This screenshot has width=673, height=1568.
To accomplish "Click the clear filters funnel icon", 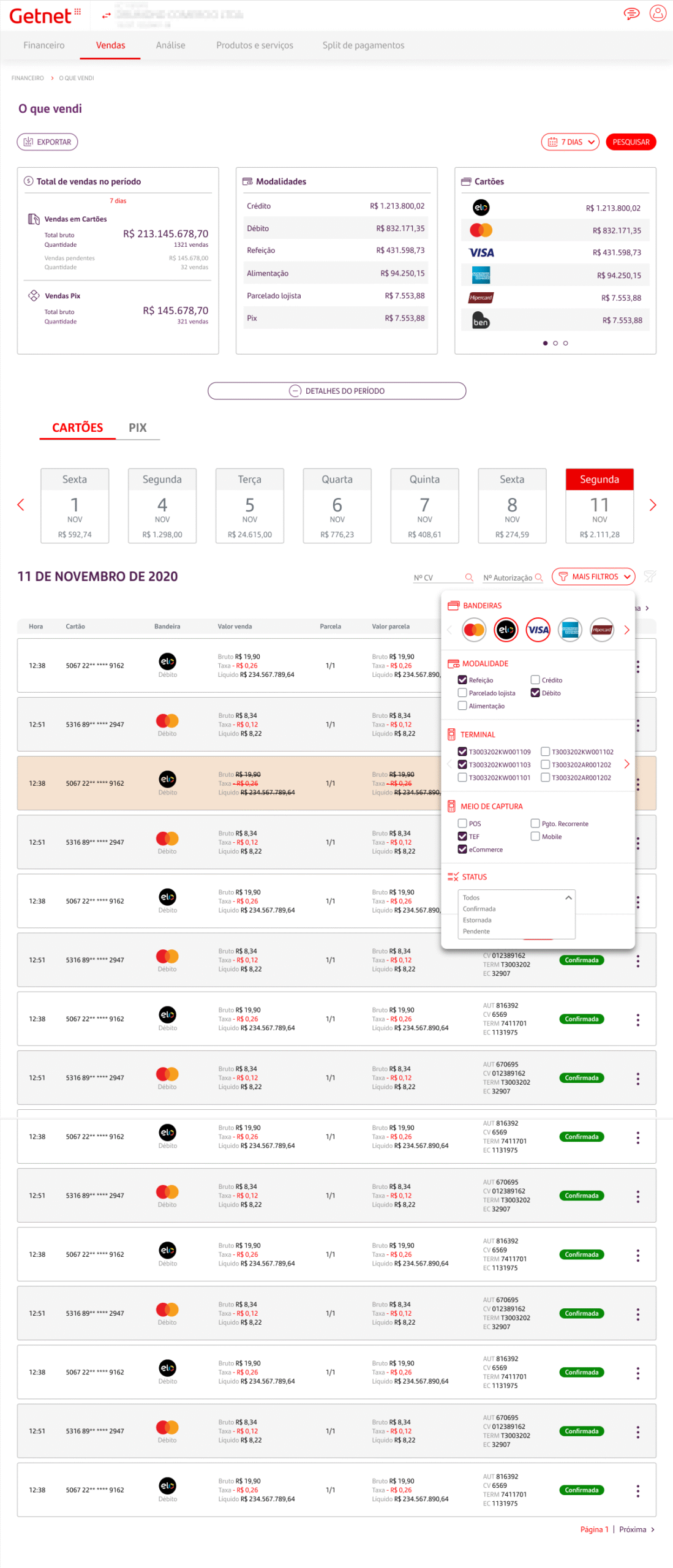I will click(650, 576).
